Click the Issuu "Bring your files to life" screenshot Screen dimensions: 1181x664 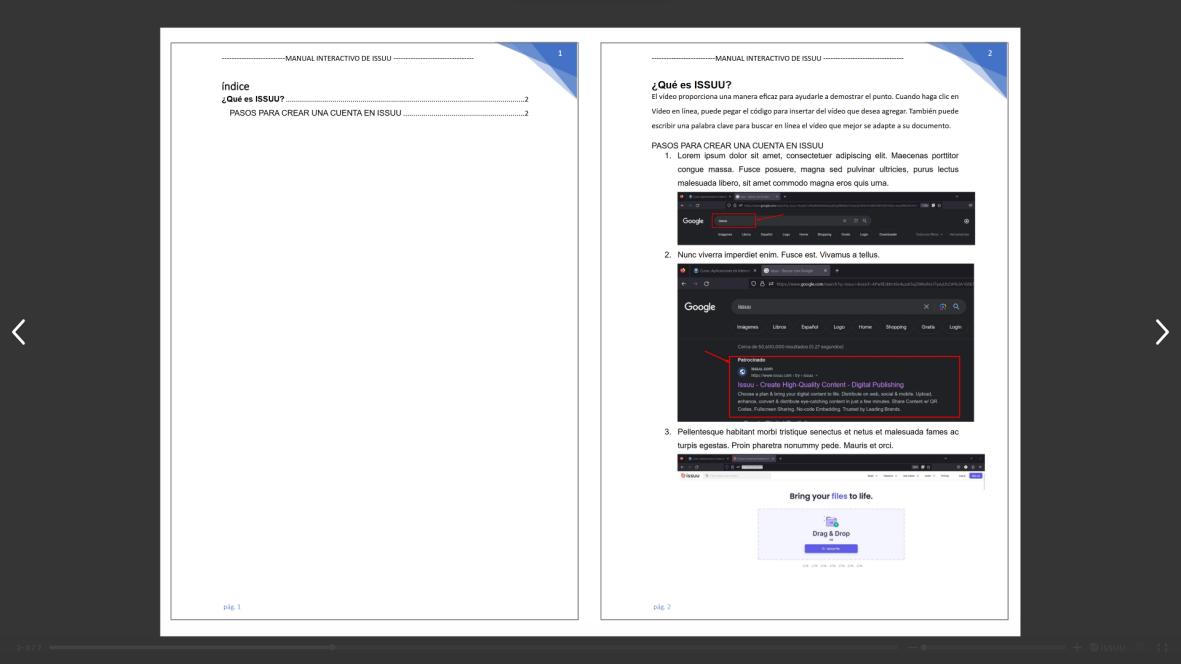(831, 511)
